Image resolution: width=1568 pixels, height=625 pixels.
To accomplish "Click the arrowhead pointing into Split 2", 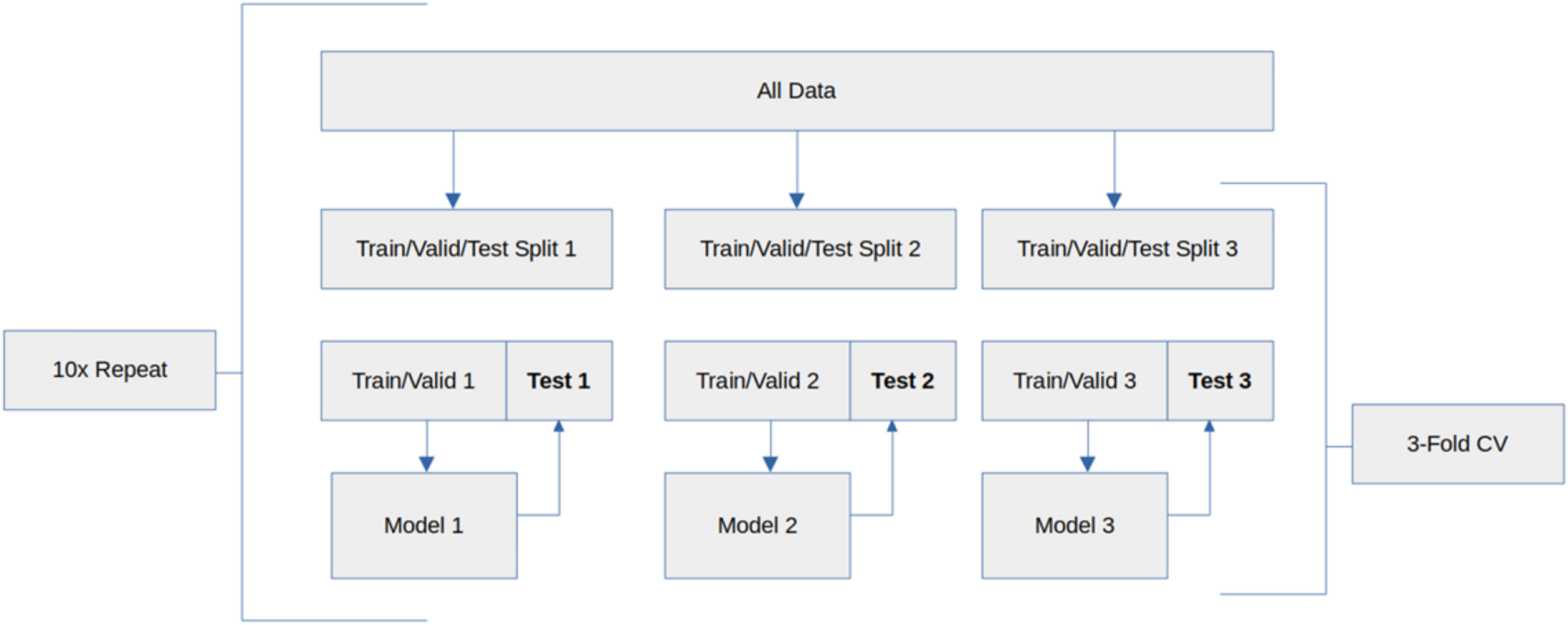I will tap(796, 201).
